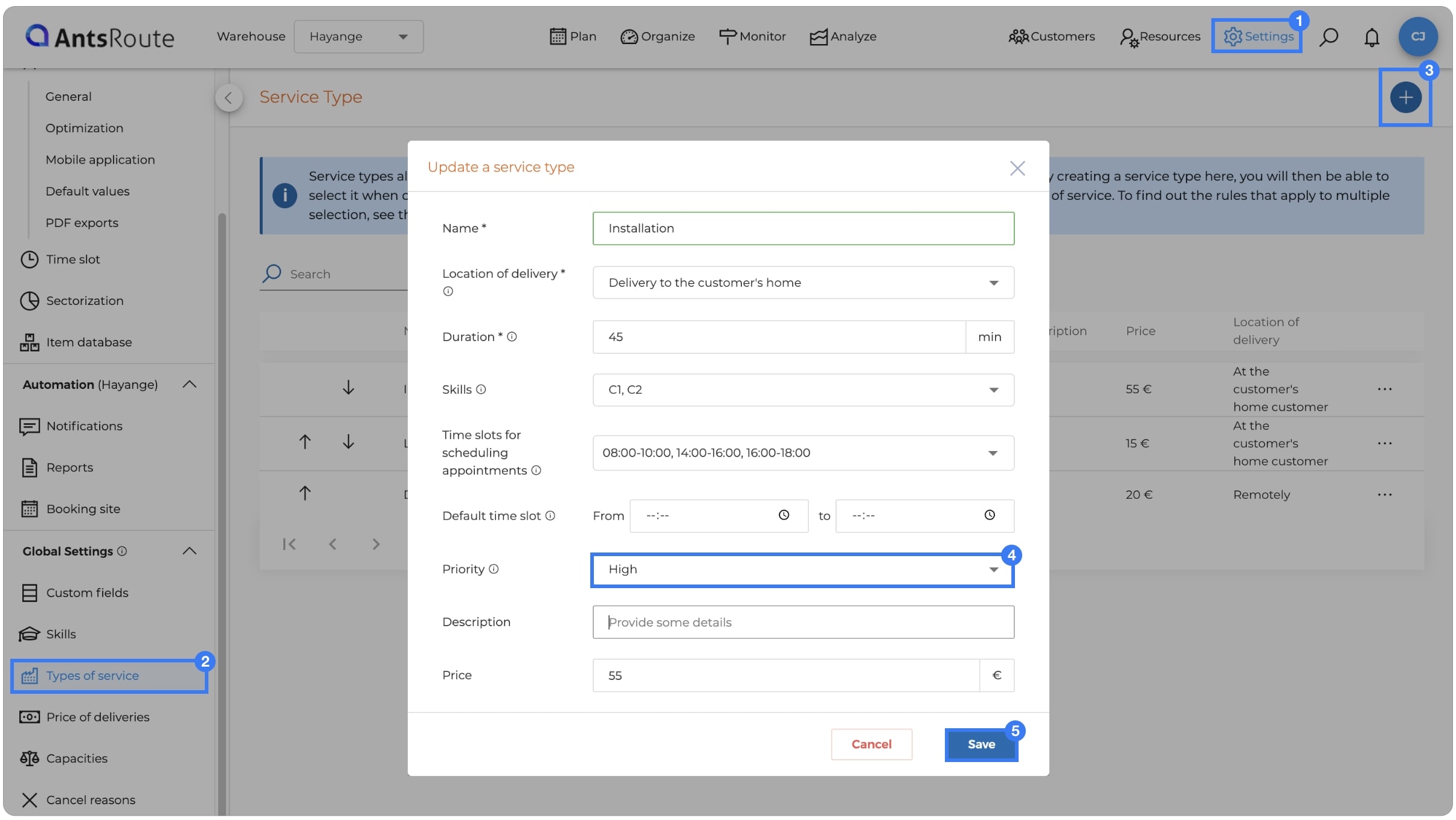Collapse the settings sidebar arrow
The height and width of the screenshot is (820, 1456).
[228, 97]
